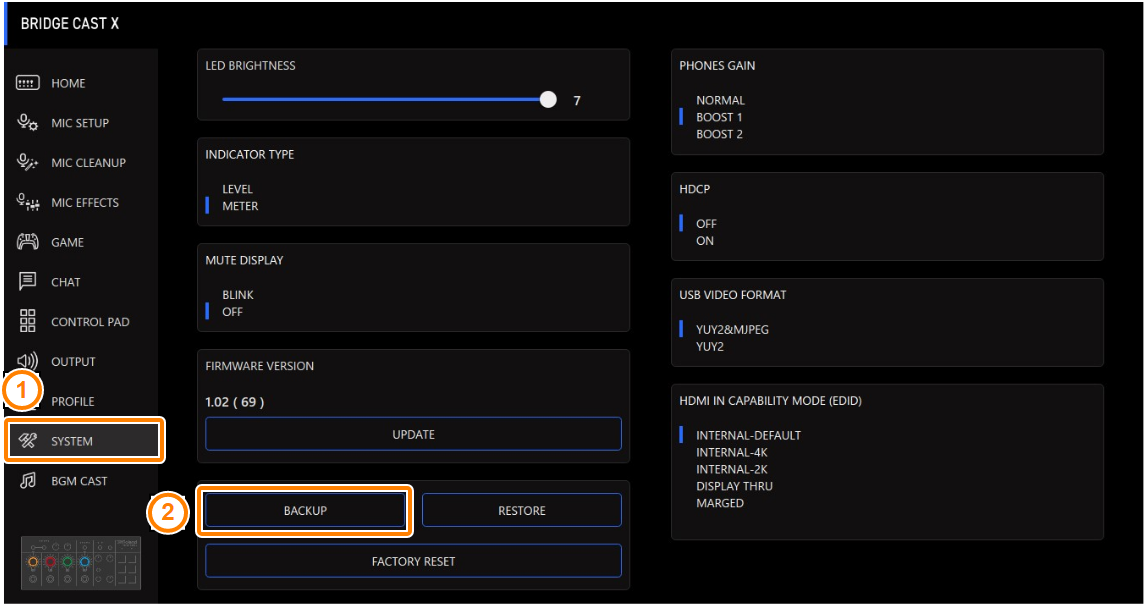Click the RESTORE button
1147x608 pixels.
tap(522, 511)
